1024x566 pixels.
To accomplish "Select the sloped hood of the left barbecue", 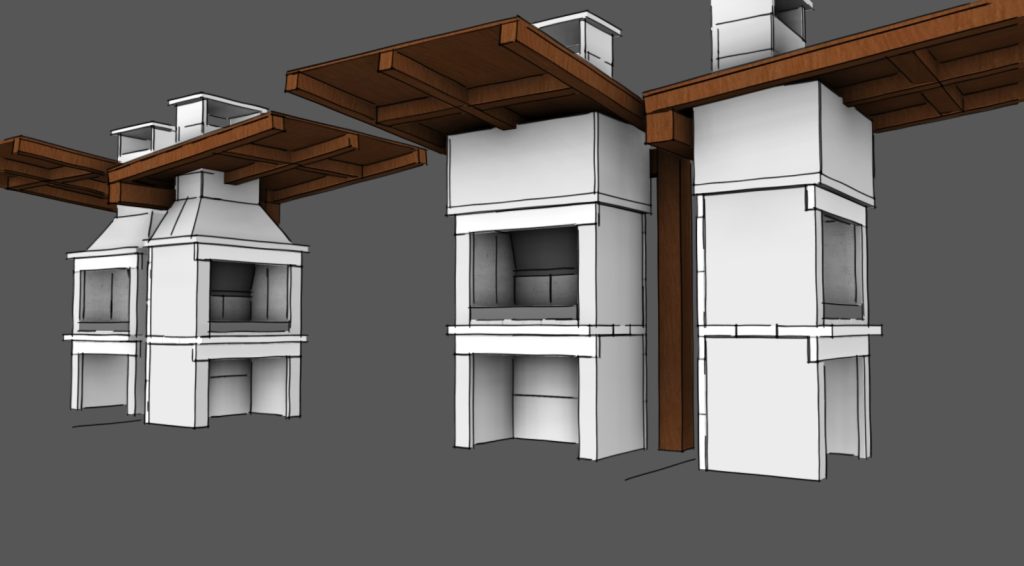I will click(x=219, y=219).
